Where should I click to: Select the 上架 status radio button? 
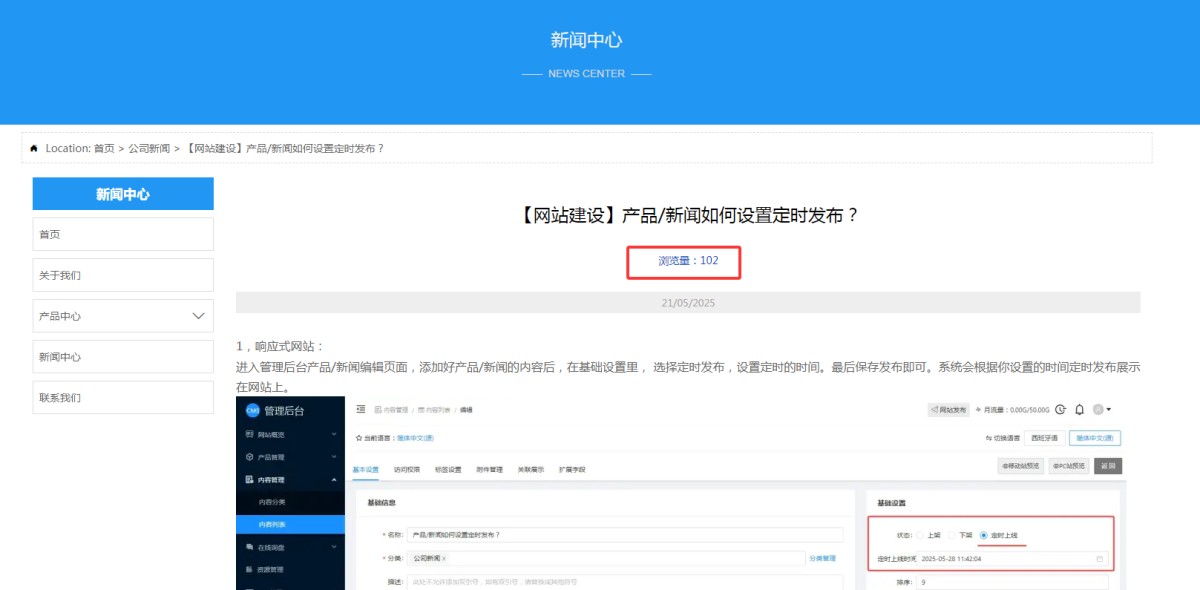(921, 535)
